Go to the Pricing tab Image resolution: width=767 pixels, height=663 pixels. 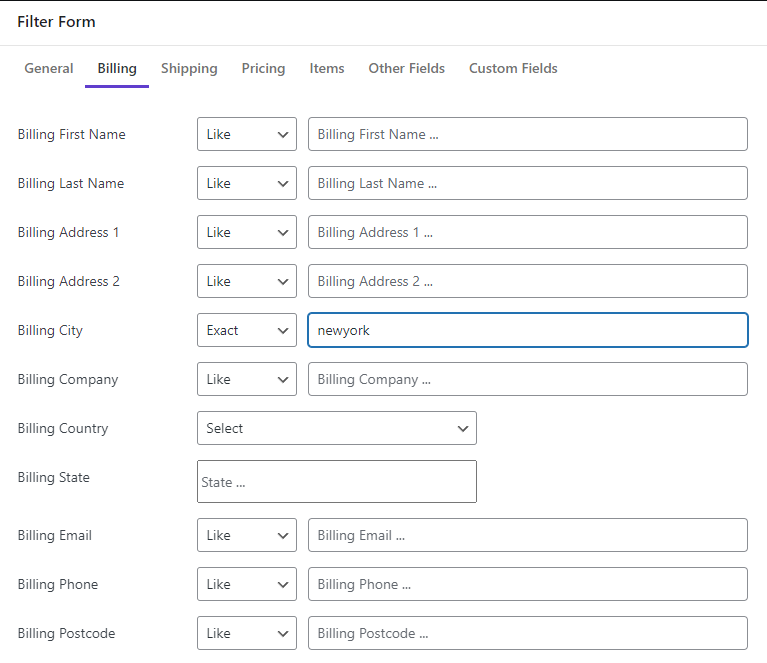click(x=263, y=69)
